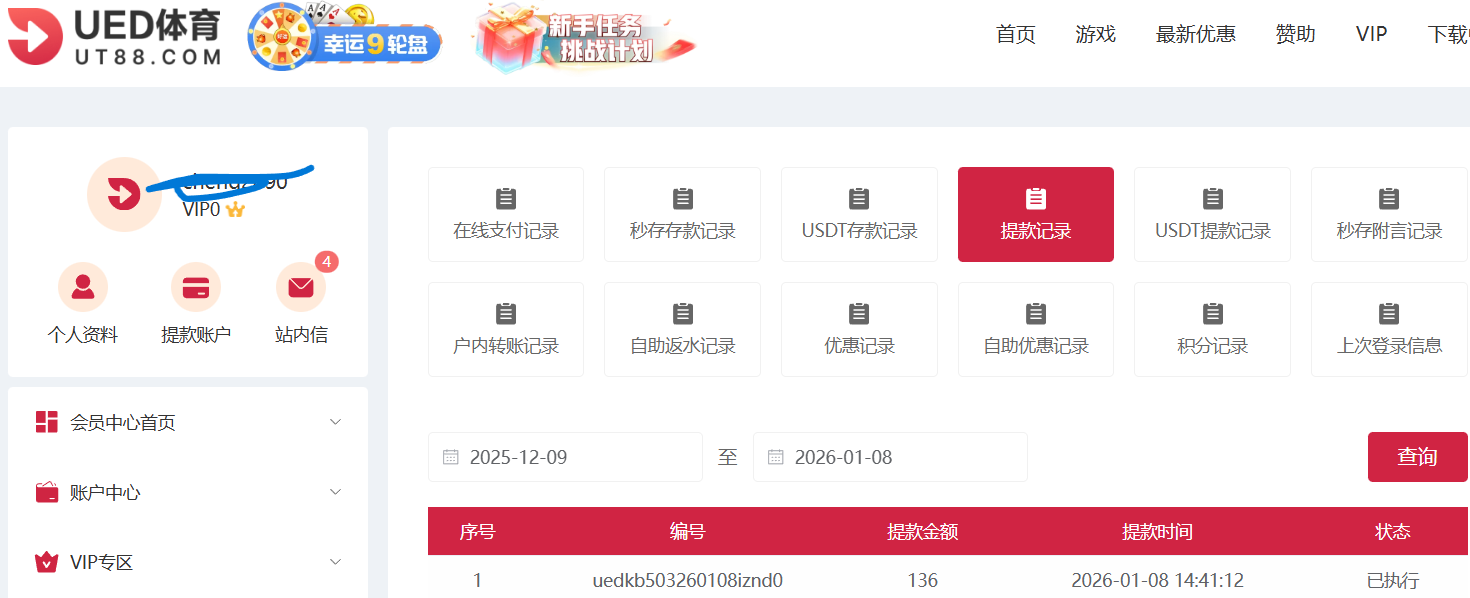Switch to the 在线支付记录 tab
This screenshot has width=1470, height=598.
point(506,215)
